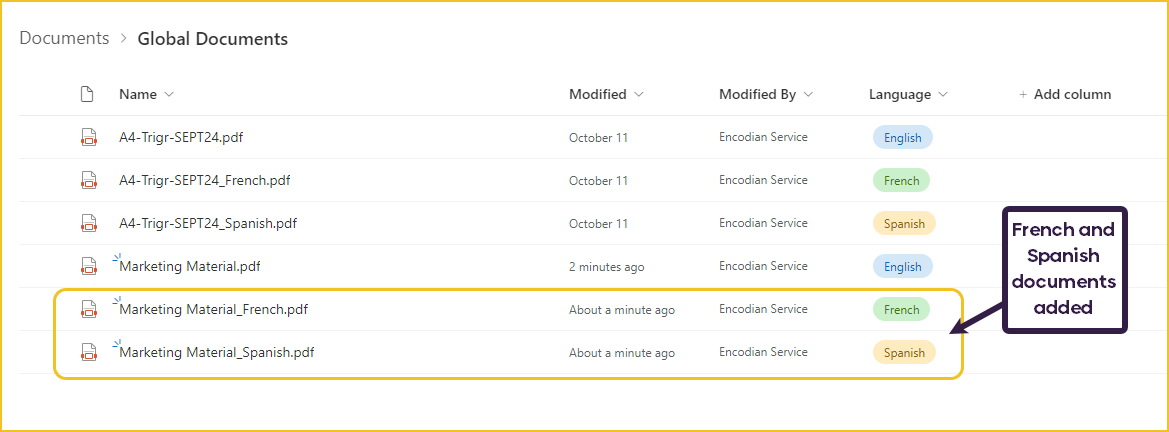Image resolution: width=1169 pixels, height=432 pixels.
Task: Open Marketing Material_French.pdf file
Action: [213, 310]
